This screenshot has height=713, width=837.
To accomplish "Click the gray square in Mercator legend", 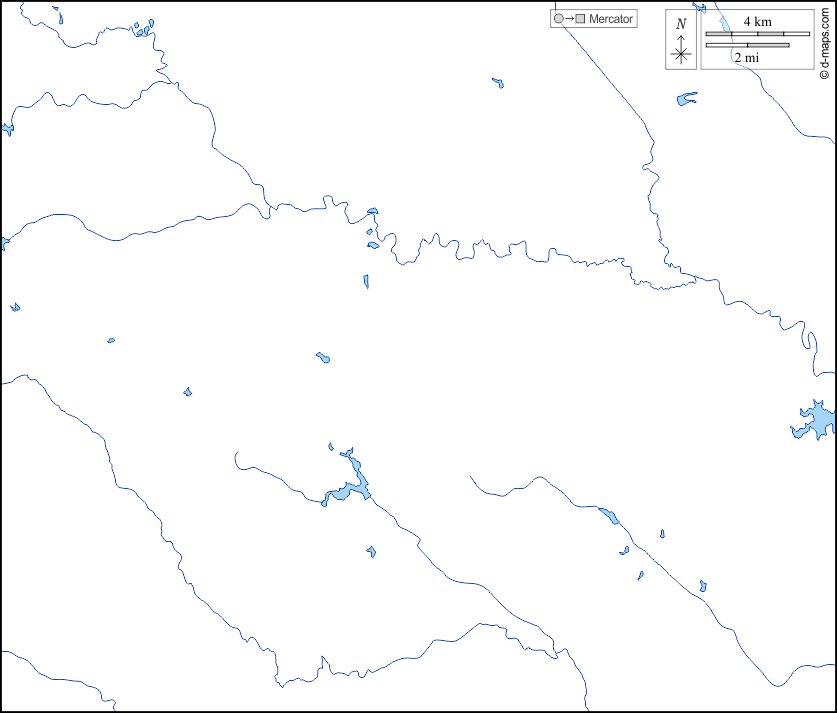I will click(x=580, y=19).
